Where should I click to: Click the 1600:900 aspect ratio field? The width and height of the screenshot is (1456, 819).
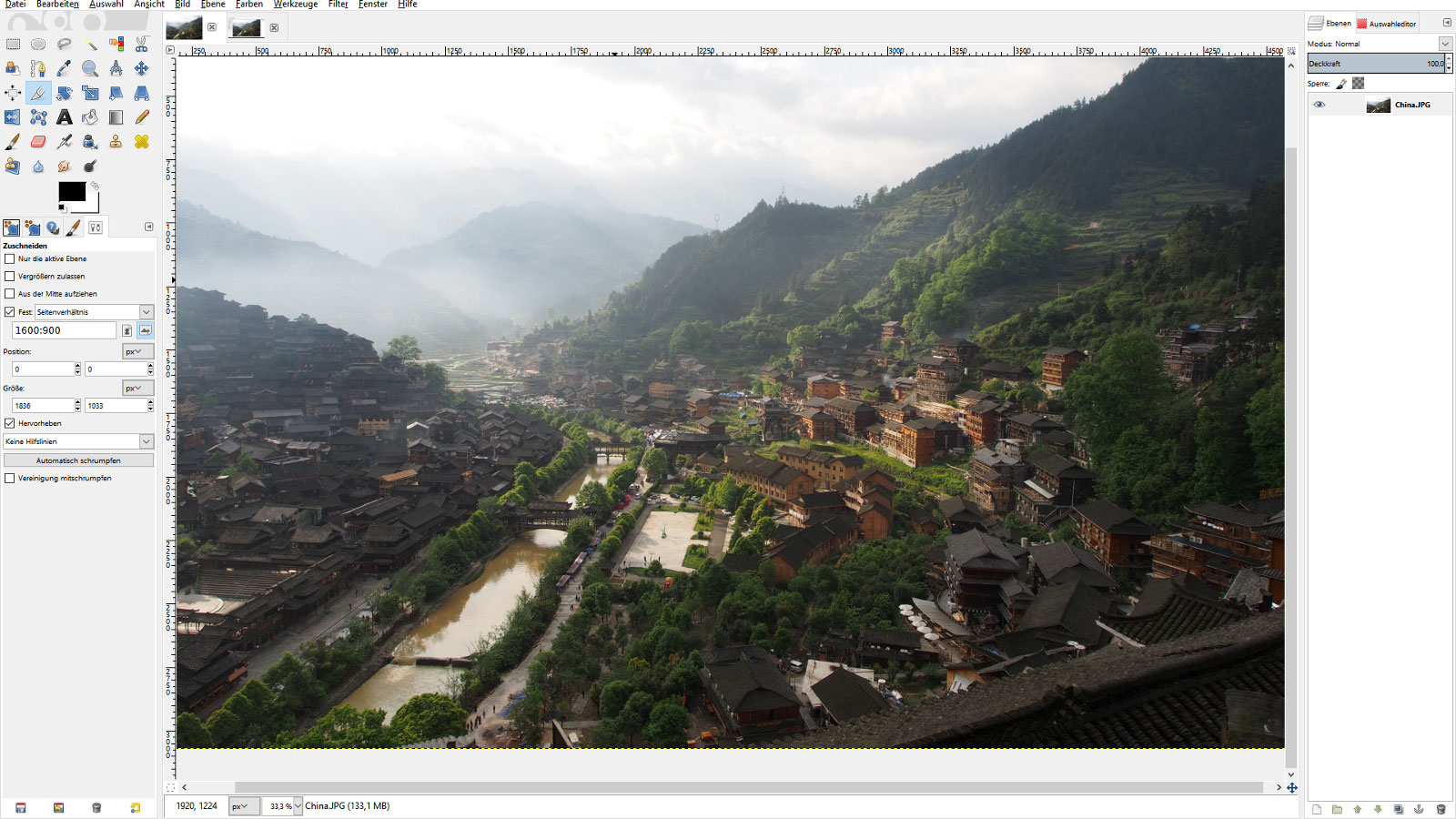pos(64,330)
